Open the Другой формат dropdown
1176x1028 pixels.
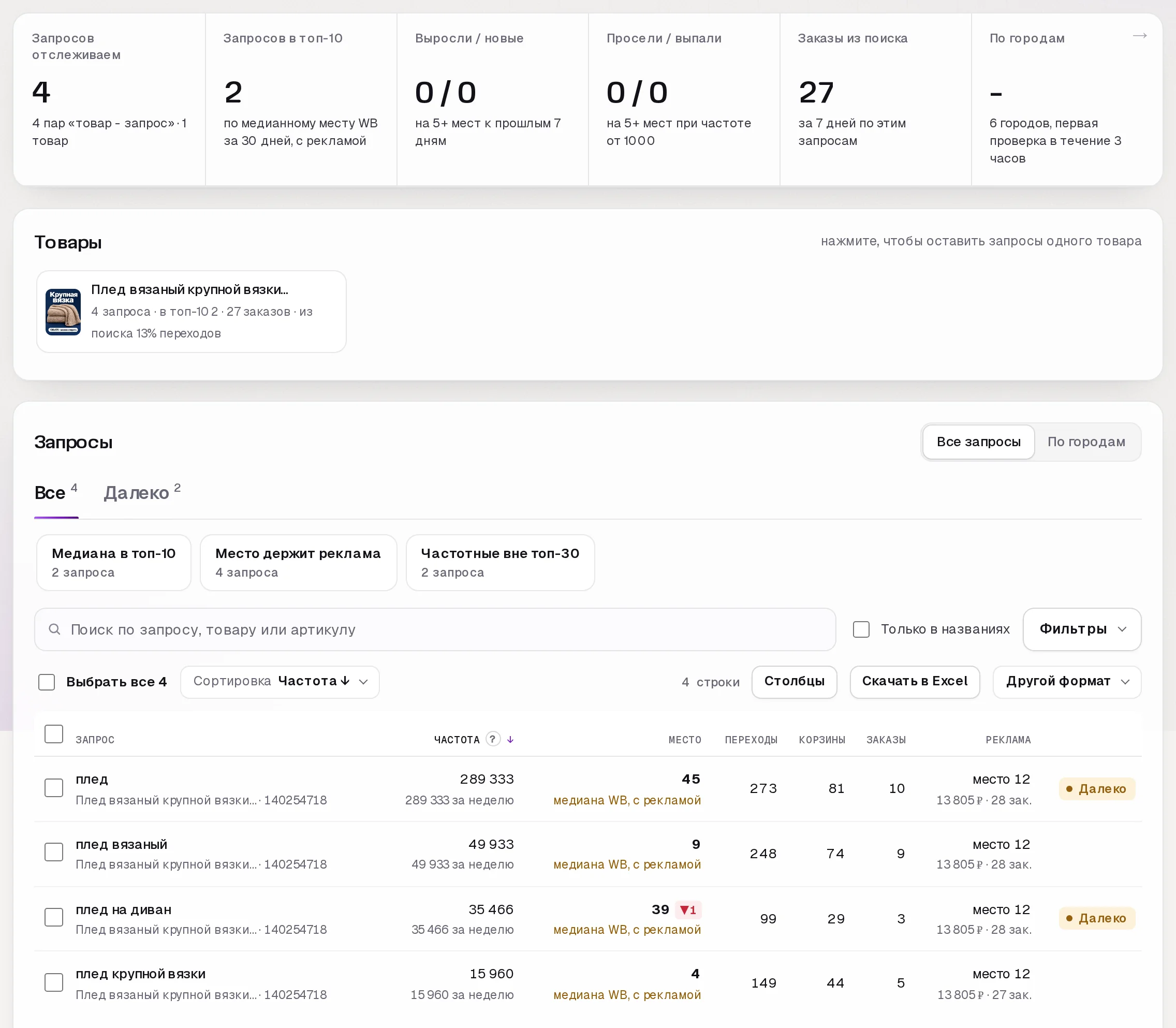pos(1066,682)
